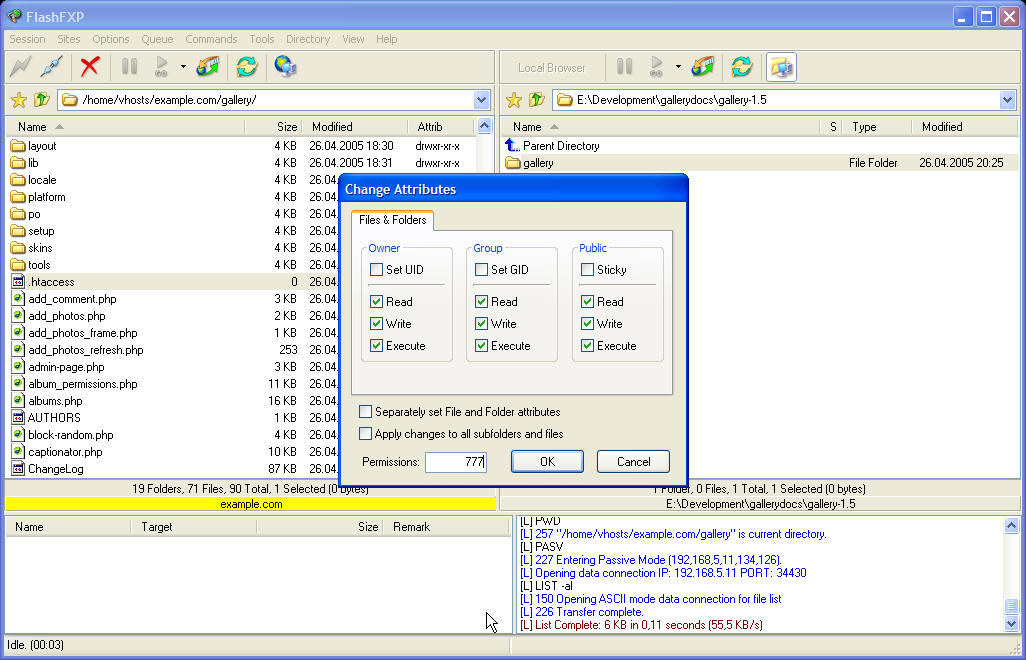
Task: Open the Sites menu
Action: coord(69,39)
